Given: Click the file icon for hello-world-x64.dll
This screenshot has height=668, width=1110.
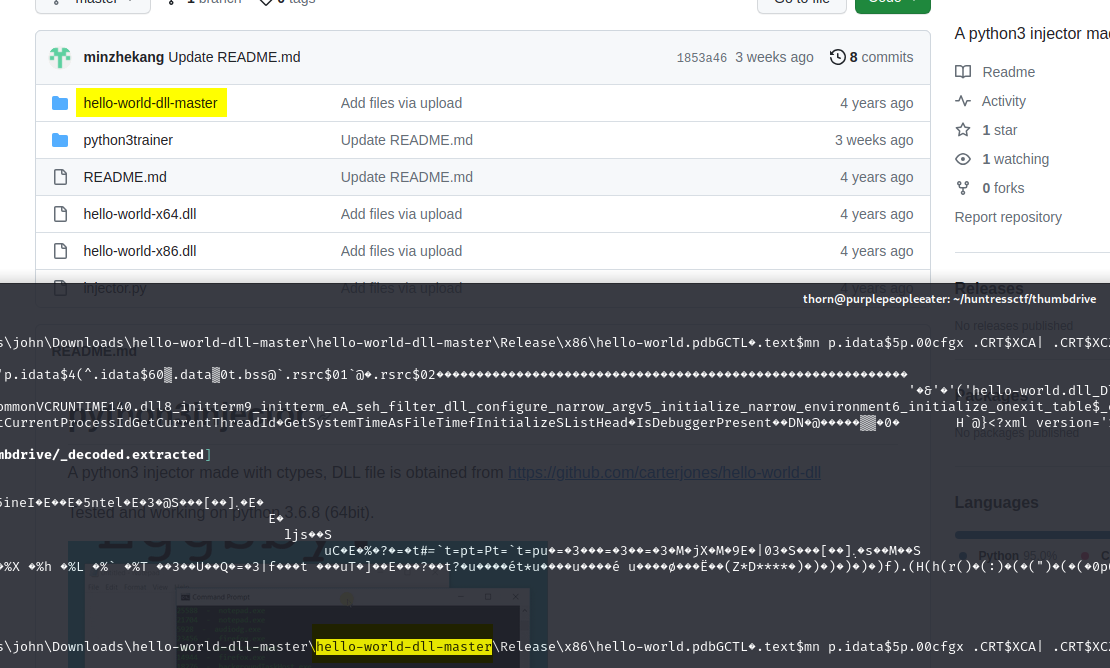Looking at the screenshot, I should pos(60,214).
